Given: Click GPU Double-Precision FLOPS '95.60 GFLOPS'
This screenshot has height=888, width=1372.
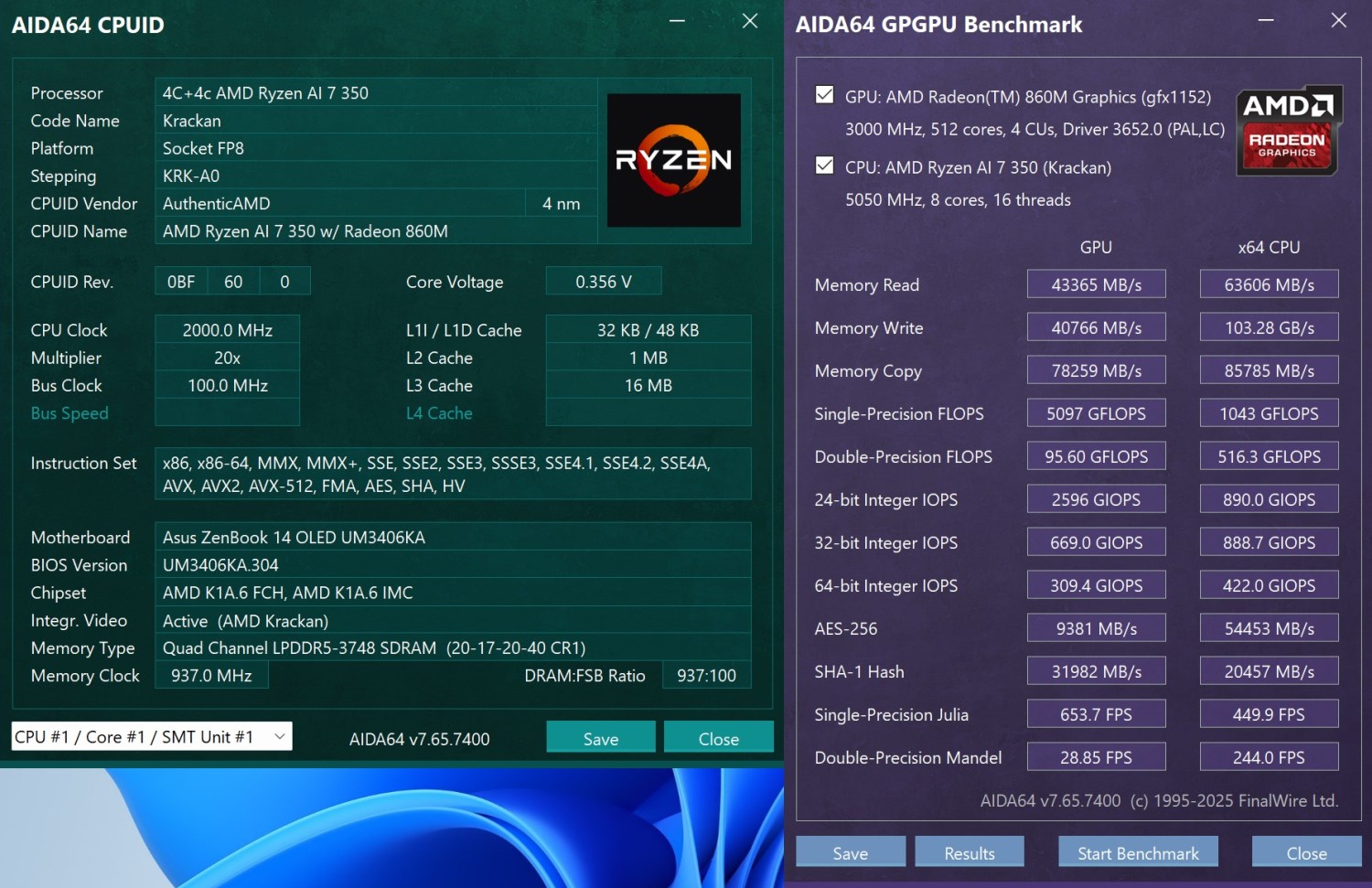Looking at the screenshot, I should pos(1097,456).
